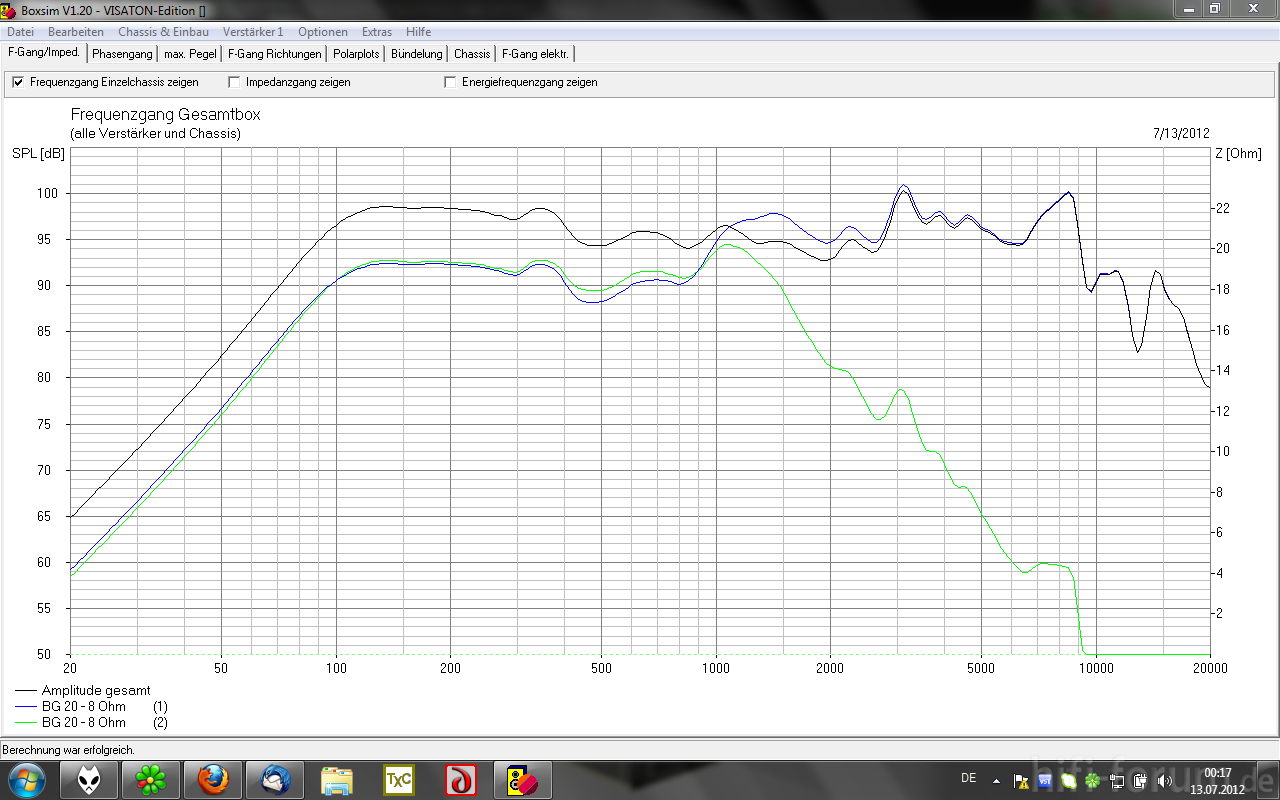Screen dimensions: 1280x800
Task: Enable Impedanzgang zeigen checkbox
Action: [x=235, y=82]
